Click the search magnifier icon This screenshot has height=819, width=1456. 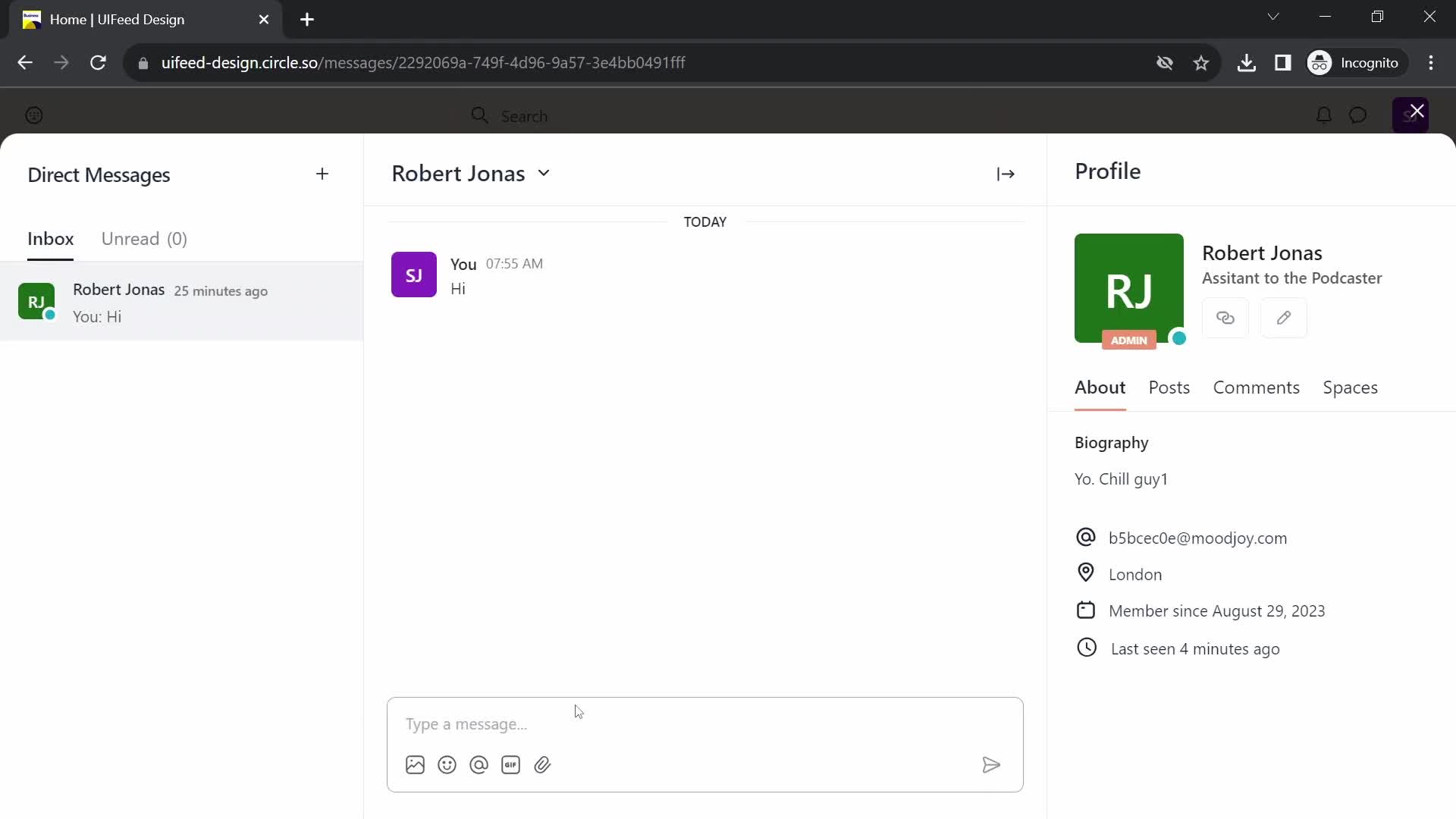(x=479, y=115)
